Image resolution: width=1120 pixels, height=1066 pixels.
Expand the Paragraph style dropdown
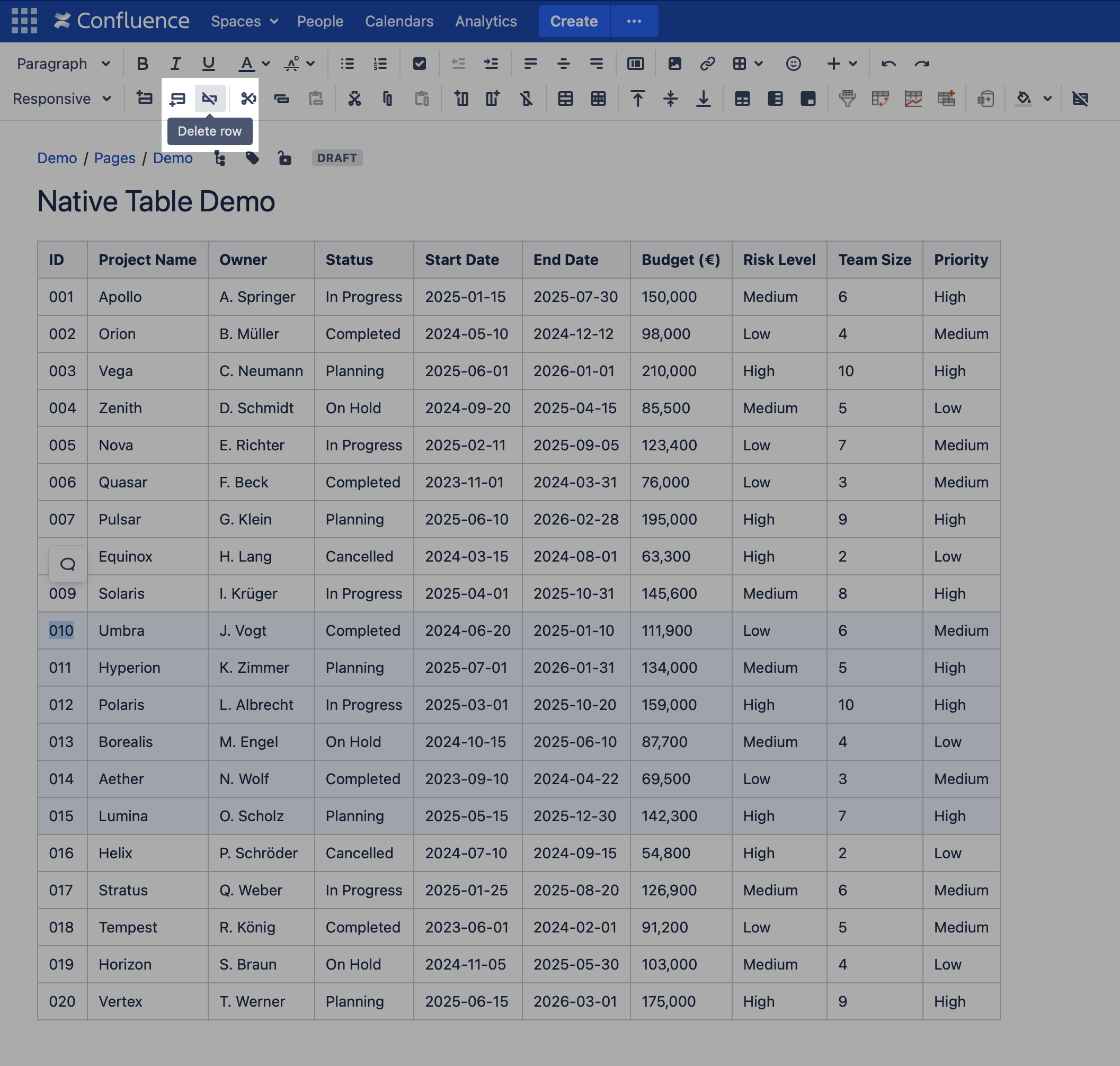tap(63, 64)
